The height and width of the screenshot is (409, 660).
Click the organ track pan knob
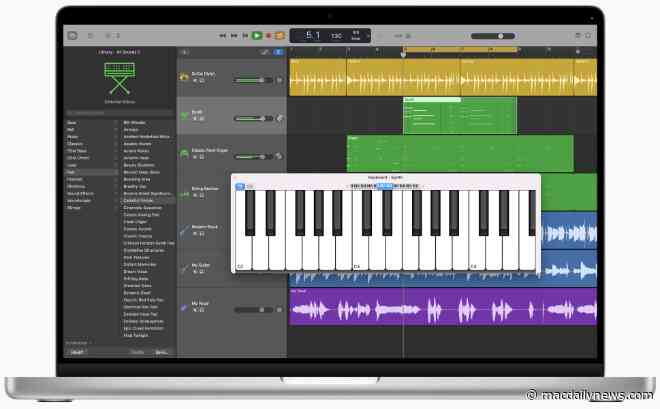(x=279, y=157)
